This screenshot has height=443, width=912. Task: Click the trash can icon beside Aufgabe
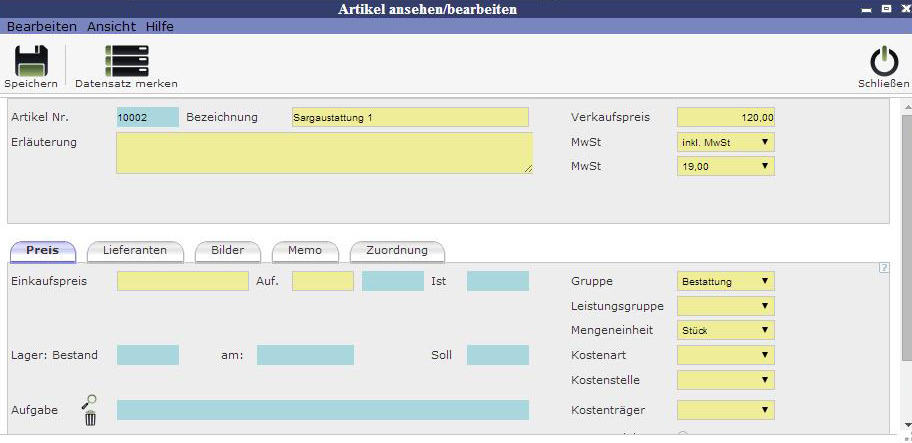point(90,418)
